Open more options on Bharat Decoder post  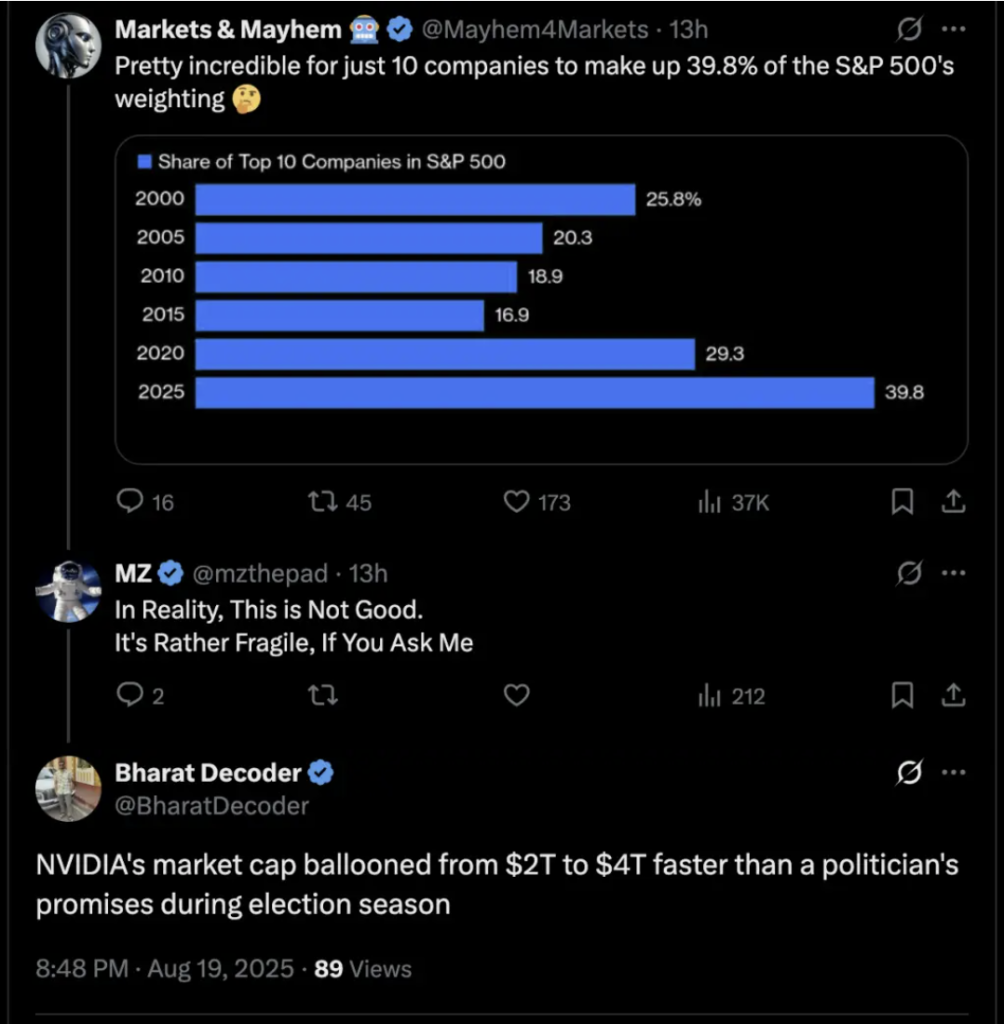pyautogui.click(x=954, y=772)
